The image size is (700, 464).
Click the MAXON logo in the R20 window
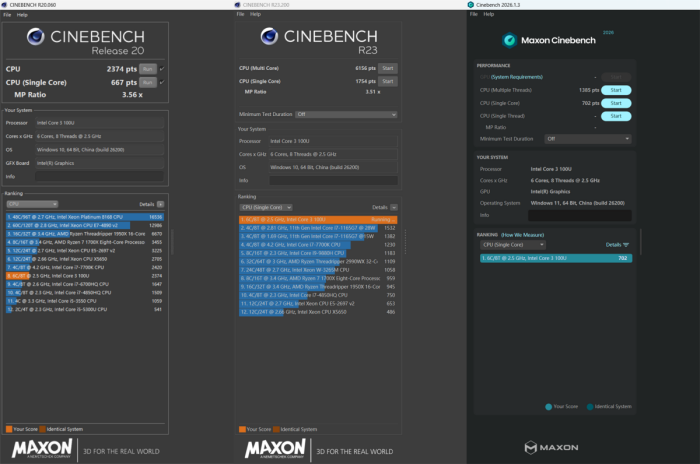pos(42,448)
